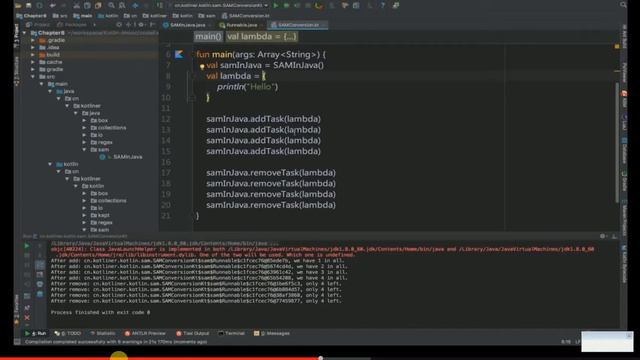Open Favorites side tool window strip
The width and height of the screenshot is (640, 360).
(x=17, y=310)
